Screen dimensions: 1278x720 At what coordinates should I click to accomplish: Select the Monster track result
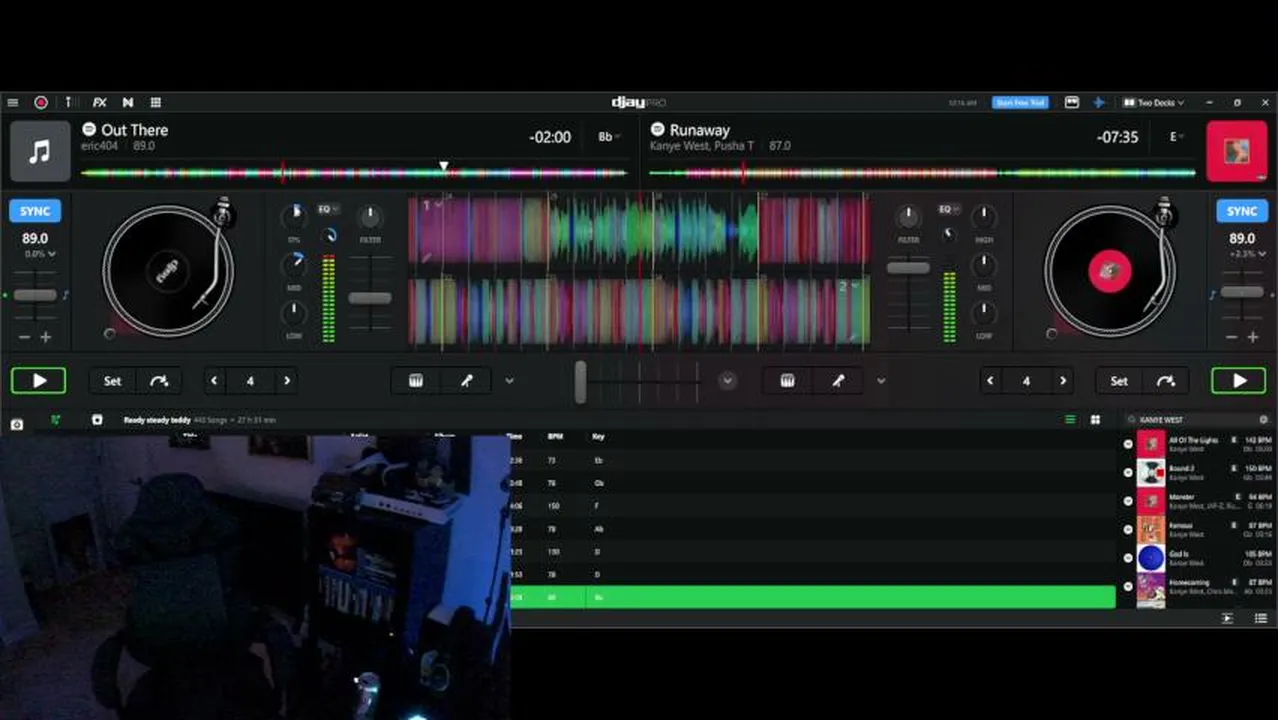point(1197,501)
